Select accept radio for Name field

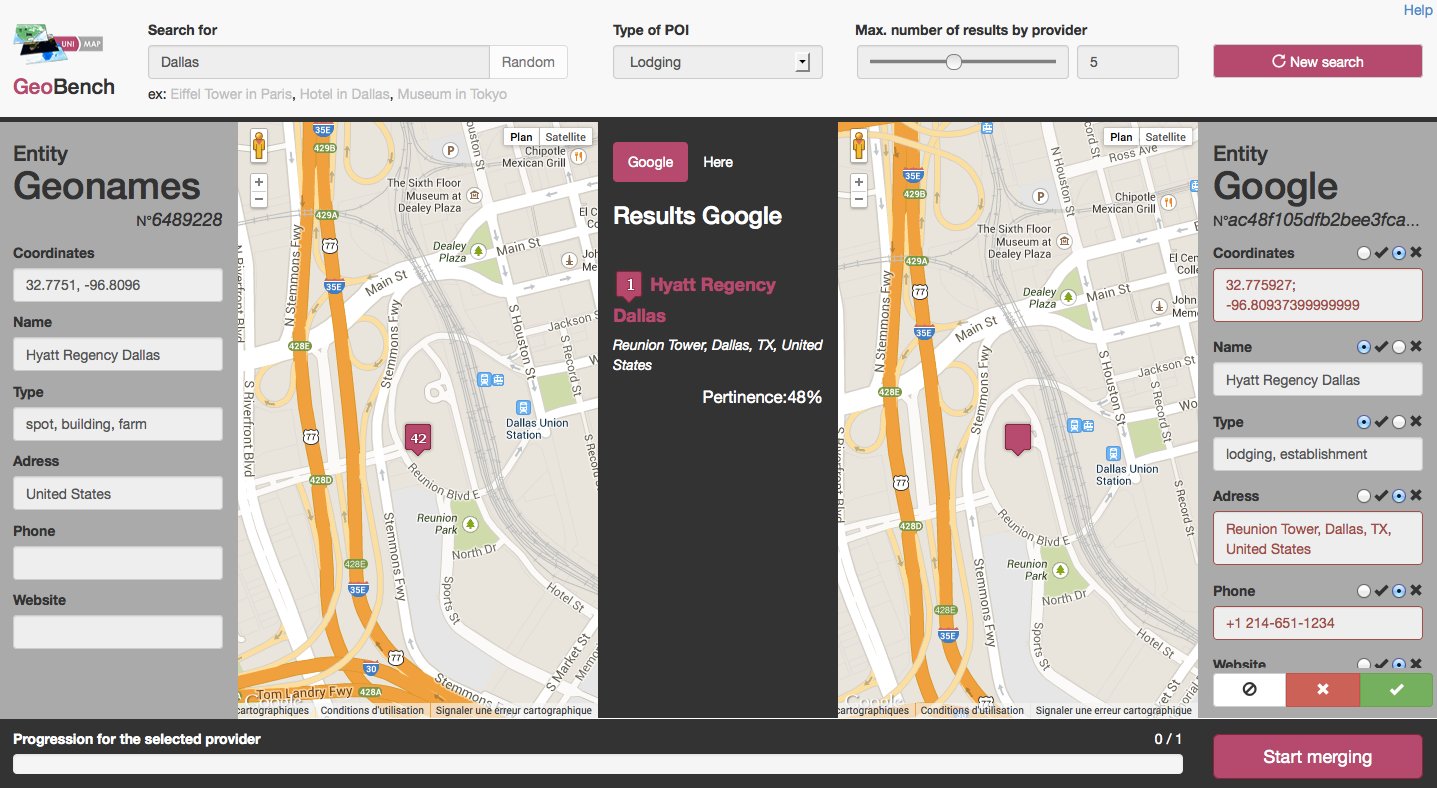pyautogui.click(x=1364, y=347)
